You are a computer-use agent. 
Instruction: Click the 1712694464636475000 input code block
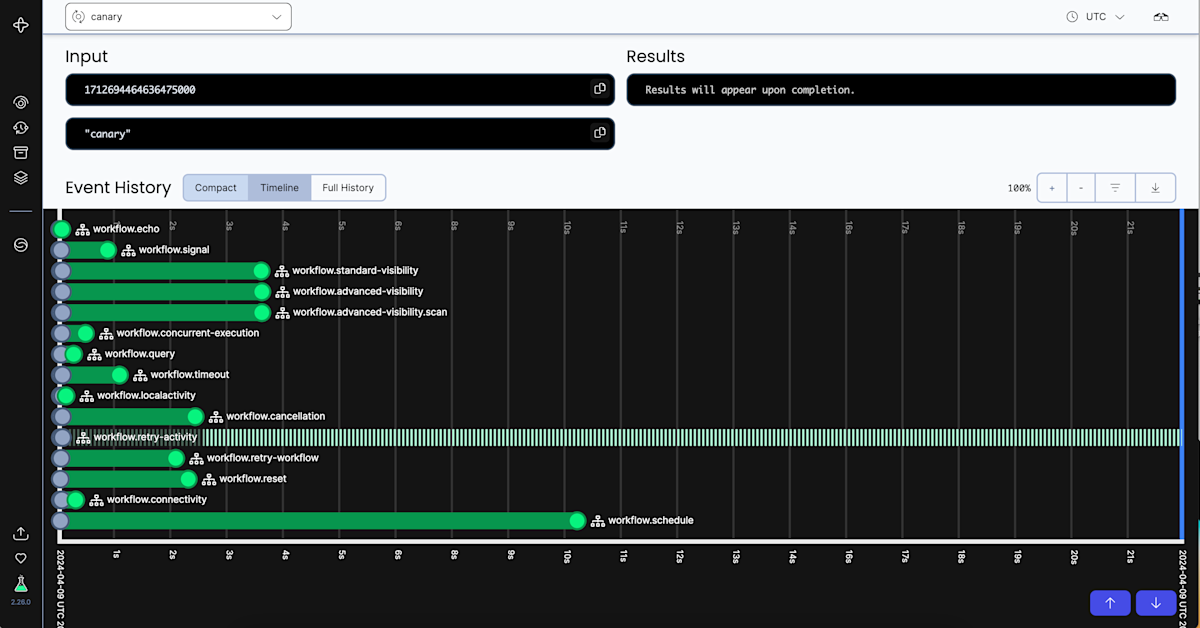coord(340,89)
